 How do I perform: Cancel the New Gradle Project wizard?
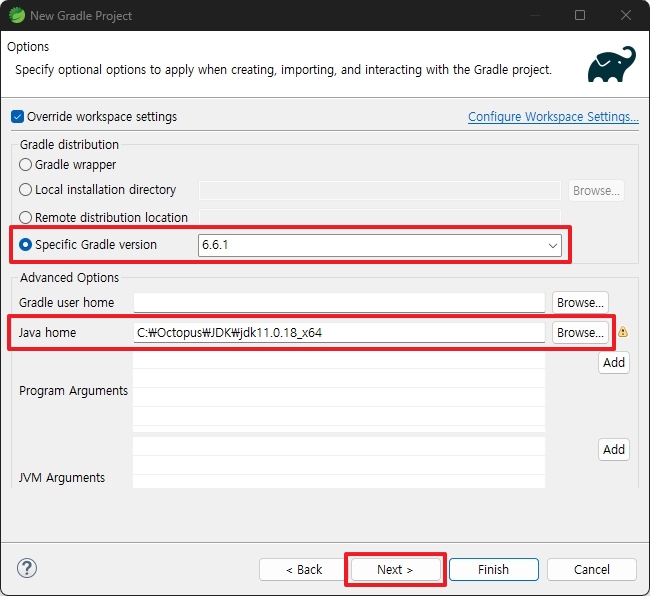tap(592, 569)
